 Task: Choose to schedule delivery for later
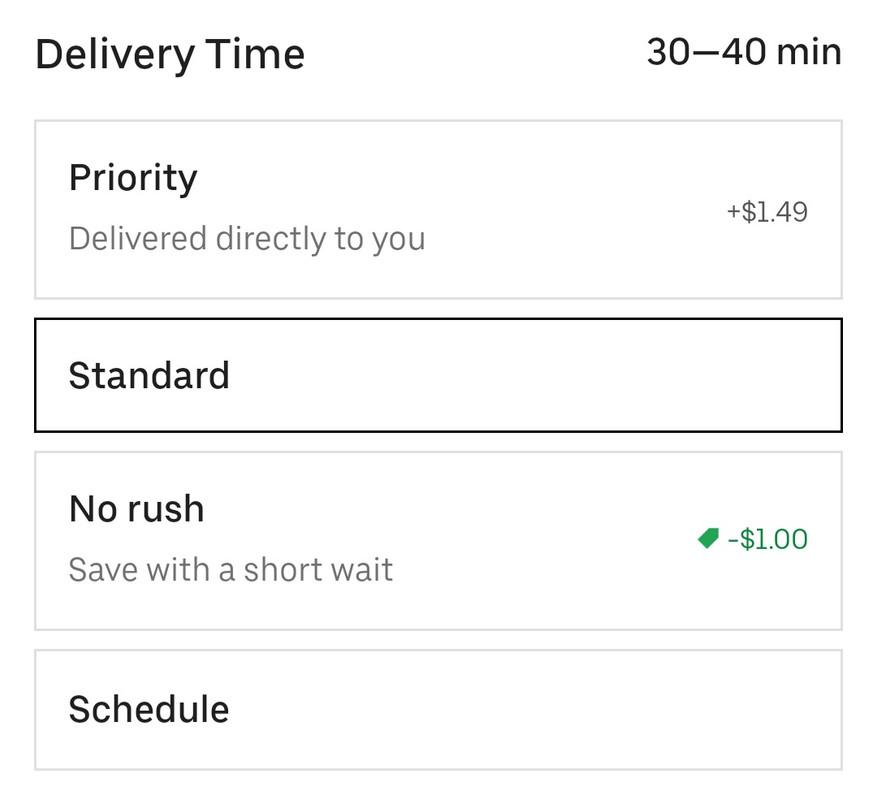[x=438, y=709]
